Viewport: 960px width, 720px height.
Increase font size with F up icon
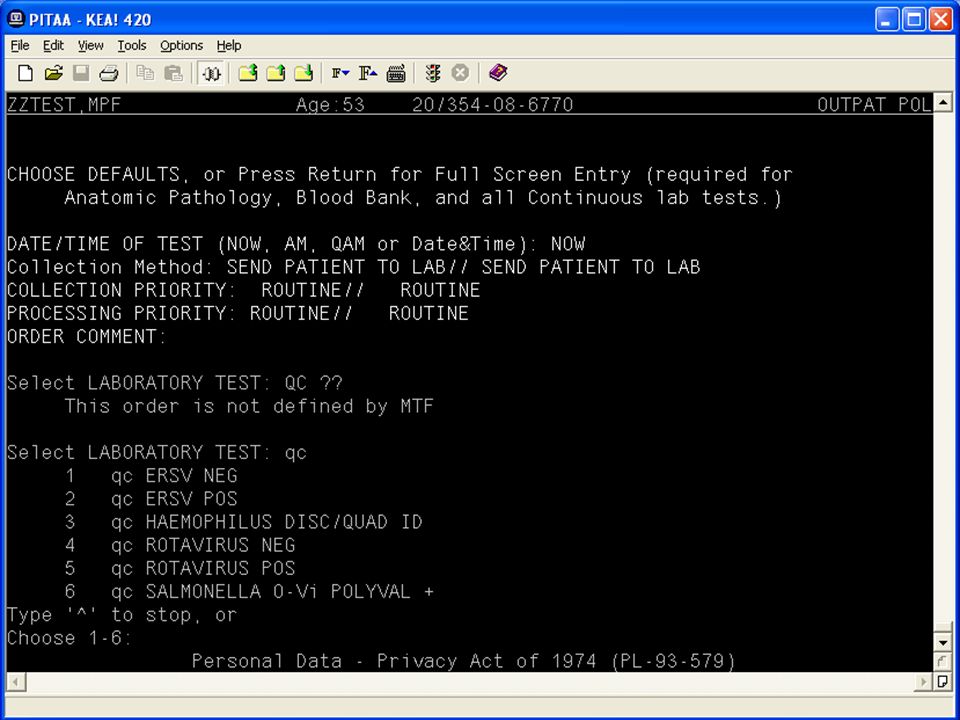pos(368,73)
